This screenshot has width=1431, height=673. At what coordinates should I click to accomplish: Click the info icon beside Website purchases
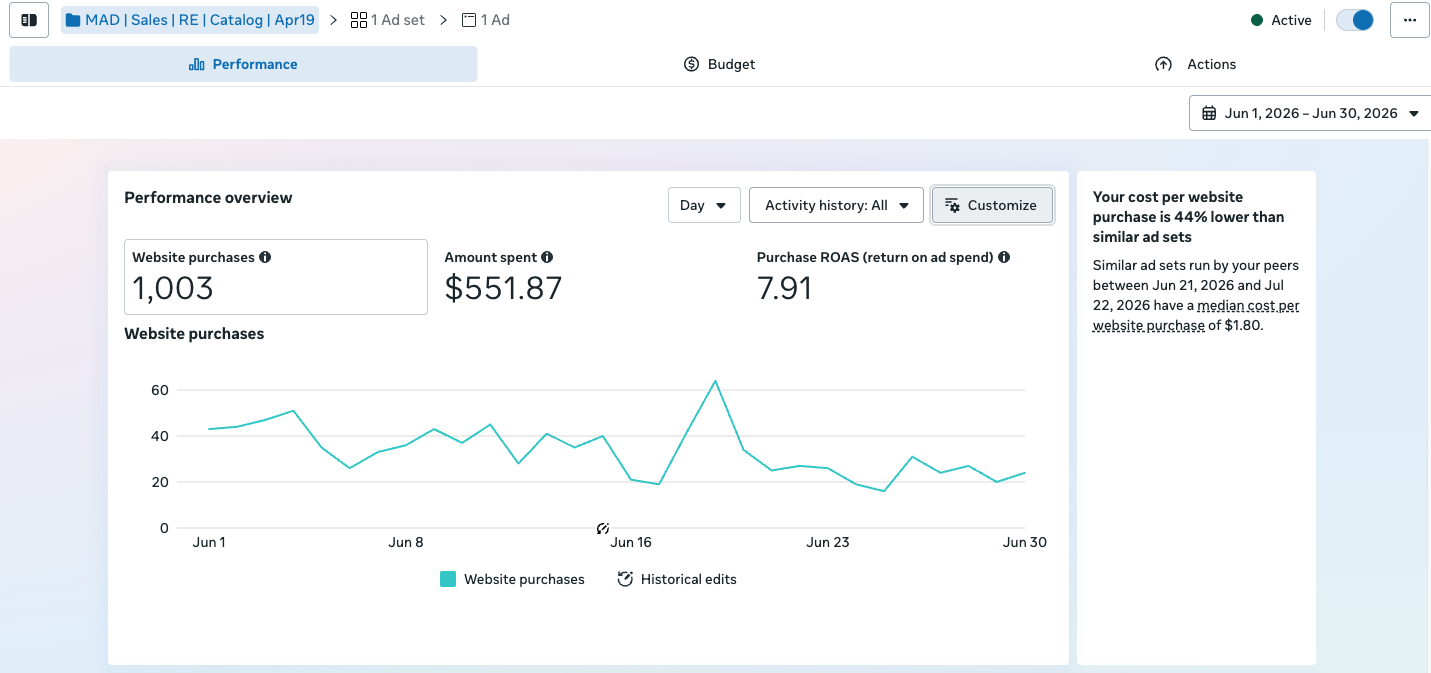265,257
